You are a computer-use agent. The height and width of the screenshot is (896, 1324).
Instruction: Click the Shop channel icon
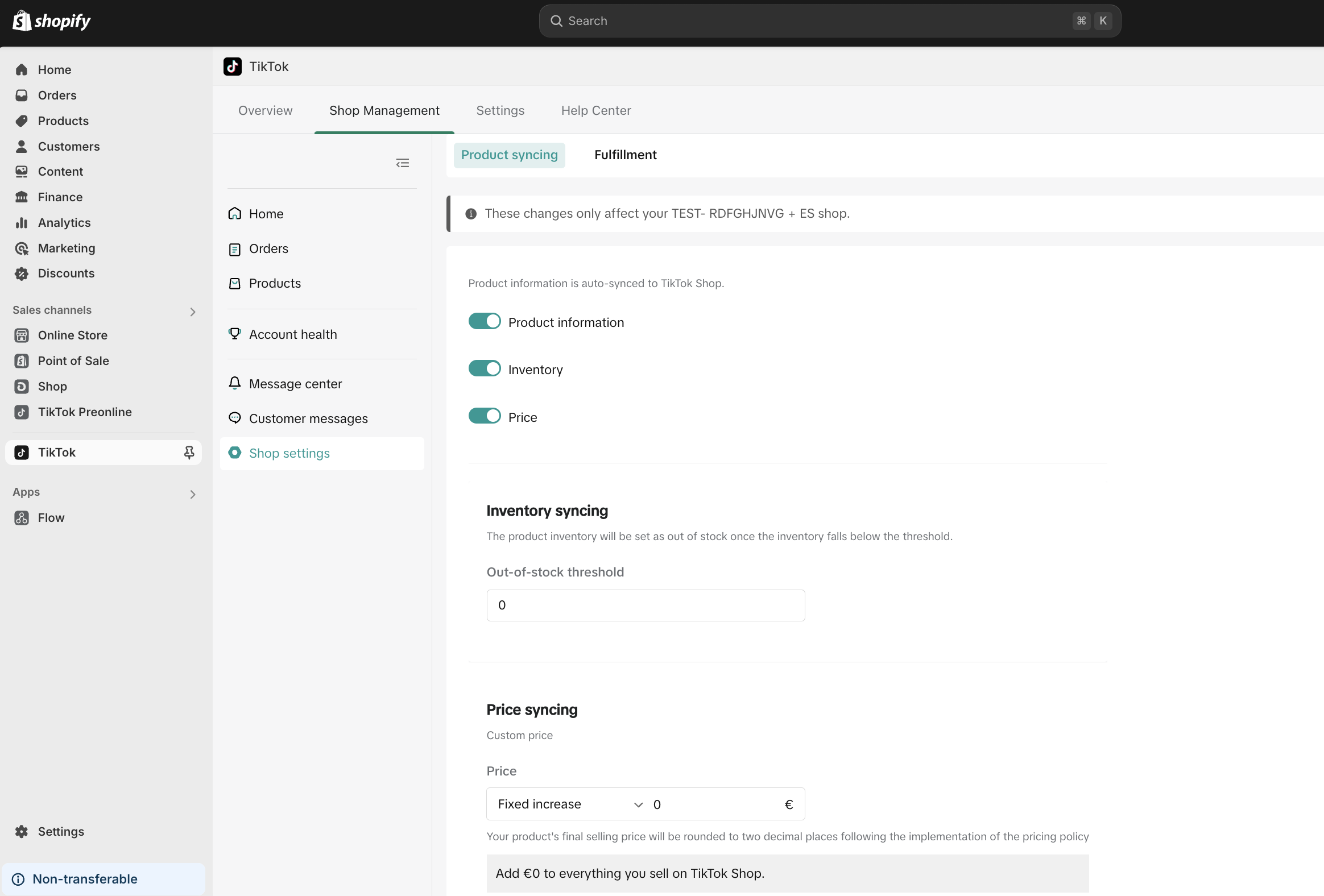point(22,387)
